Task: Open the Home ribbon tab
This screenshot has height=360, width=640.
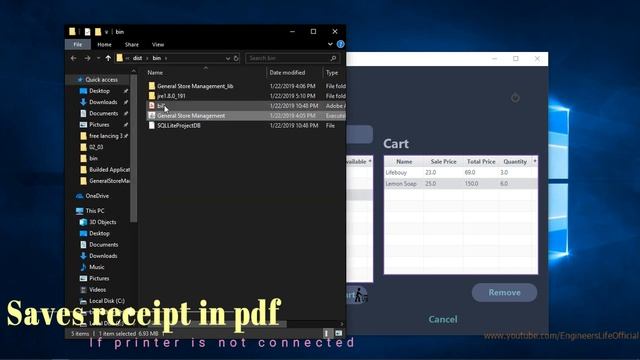Action: [104, 44]
